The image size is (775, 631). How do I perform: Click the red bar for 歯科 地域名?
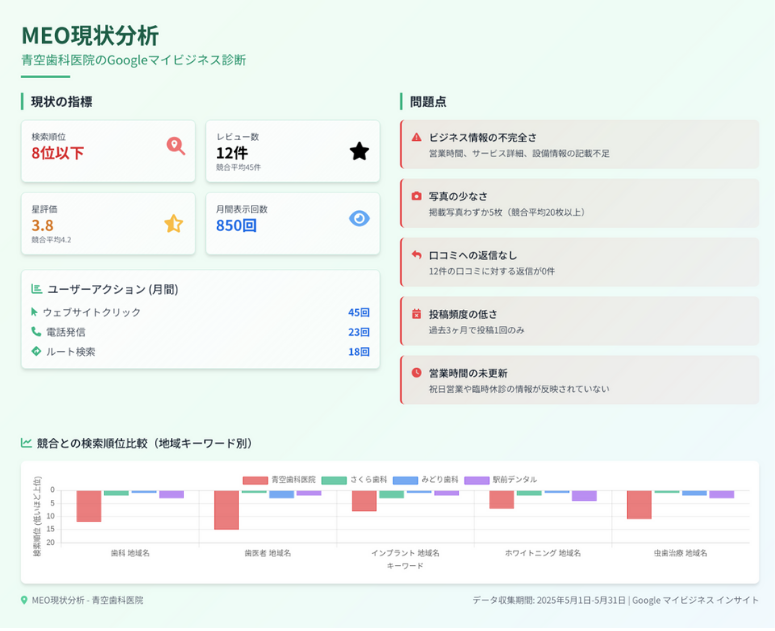89,506
